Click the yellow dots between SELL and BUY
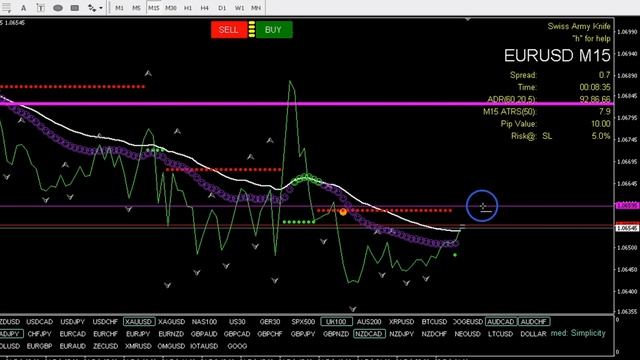This screenshot has width=640, height=360. (251, 29)
